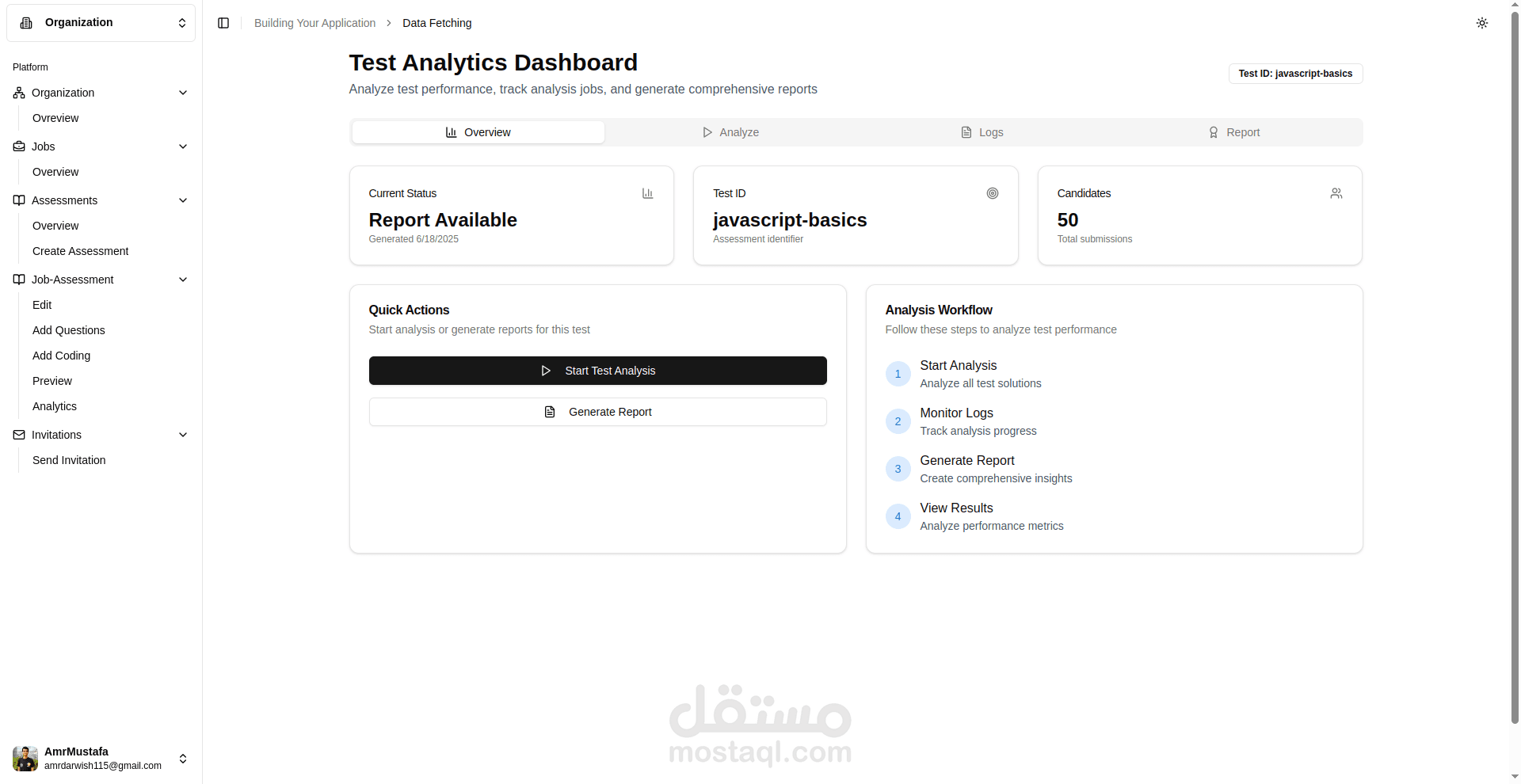Click the Organization building icon in header
This screenshot has height=784, width=1521.
[x=26, y=23]
